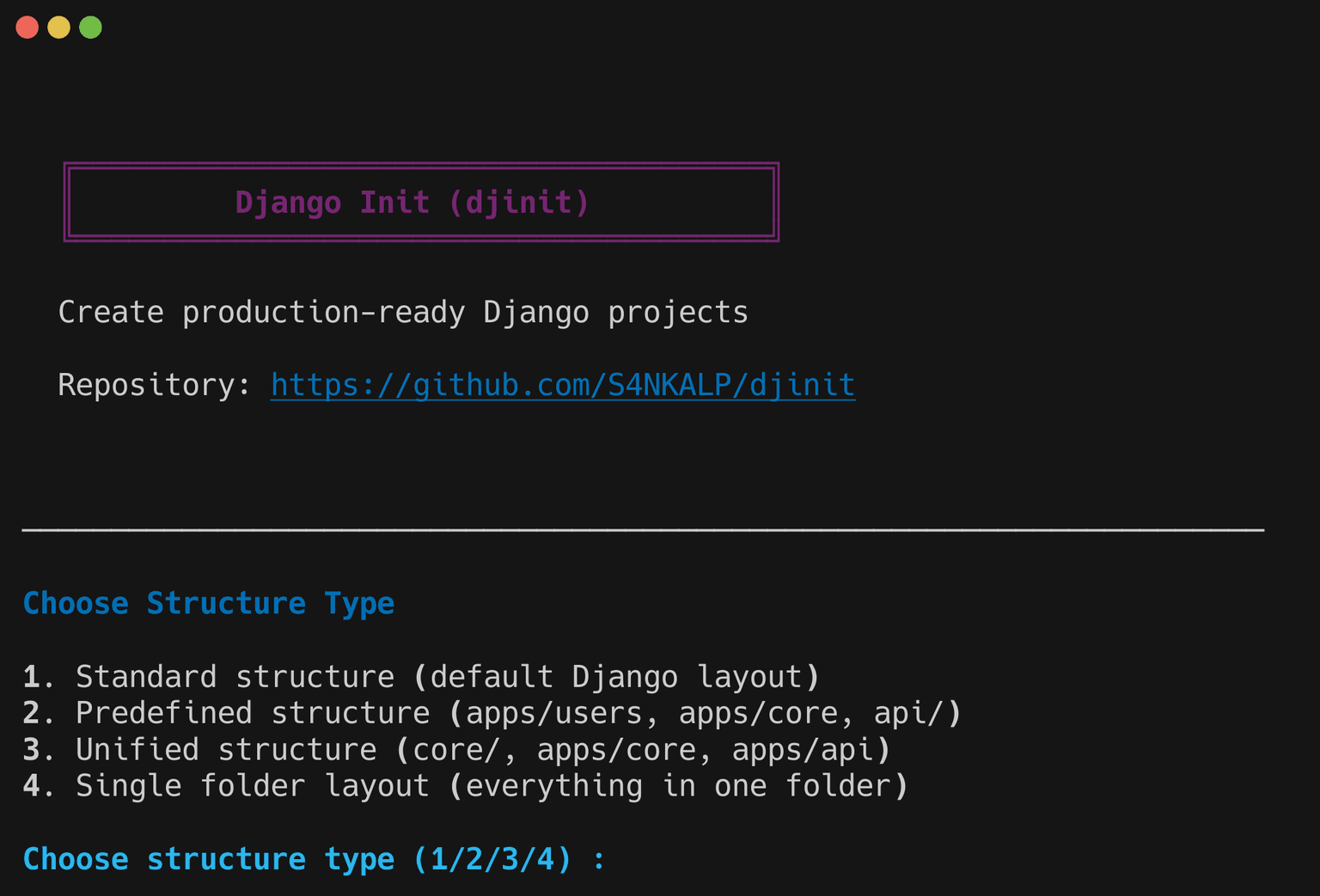Screen dimensions: 1320x896
Task: Open the djinit GitHub repository link
Action: pyautogui.click(x=562, y=385)
